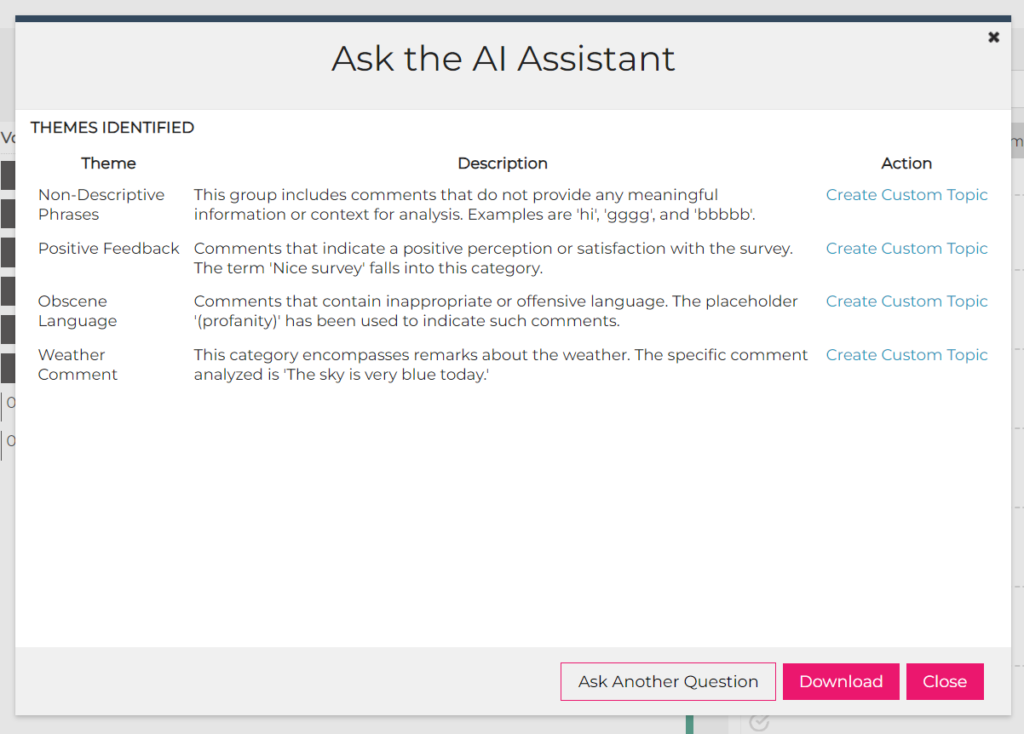Viewport: 1024px width, 734px height.
Task: Create Custom Topic for Weather Comment
Action: (906, 355)
